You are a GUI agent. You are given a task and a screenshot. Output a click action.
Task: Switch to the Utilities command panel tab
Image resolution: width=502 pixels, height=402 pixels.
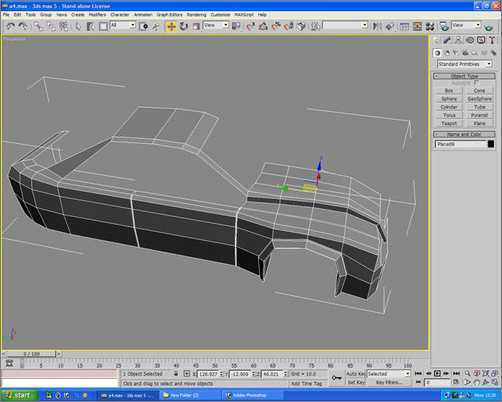(492, 40)
